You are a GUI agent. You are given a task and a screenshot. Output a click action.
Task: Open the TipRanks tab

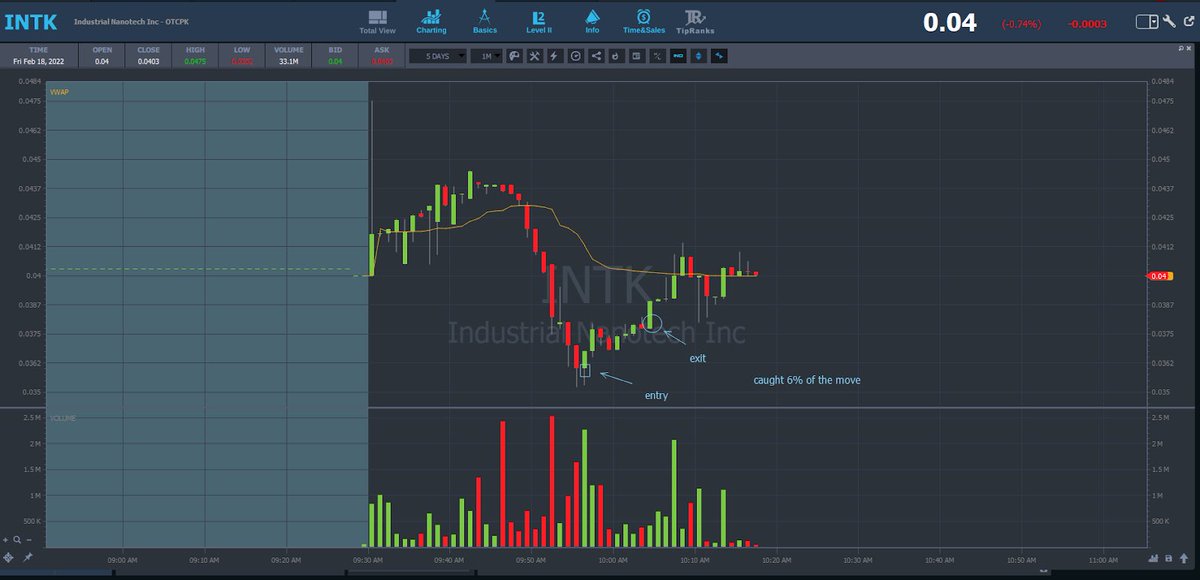click(x=695, y=22)
